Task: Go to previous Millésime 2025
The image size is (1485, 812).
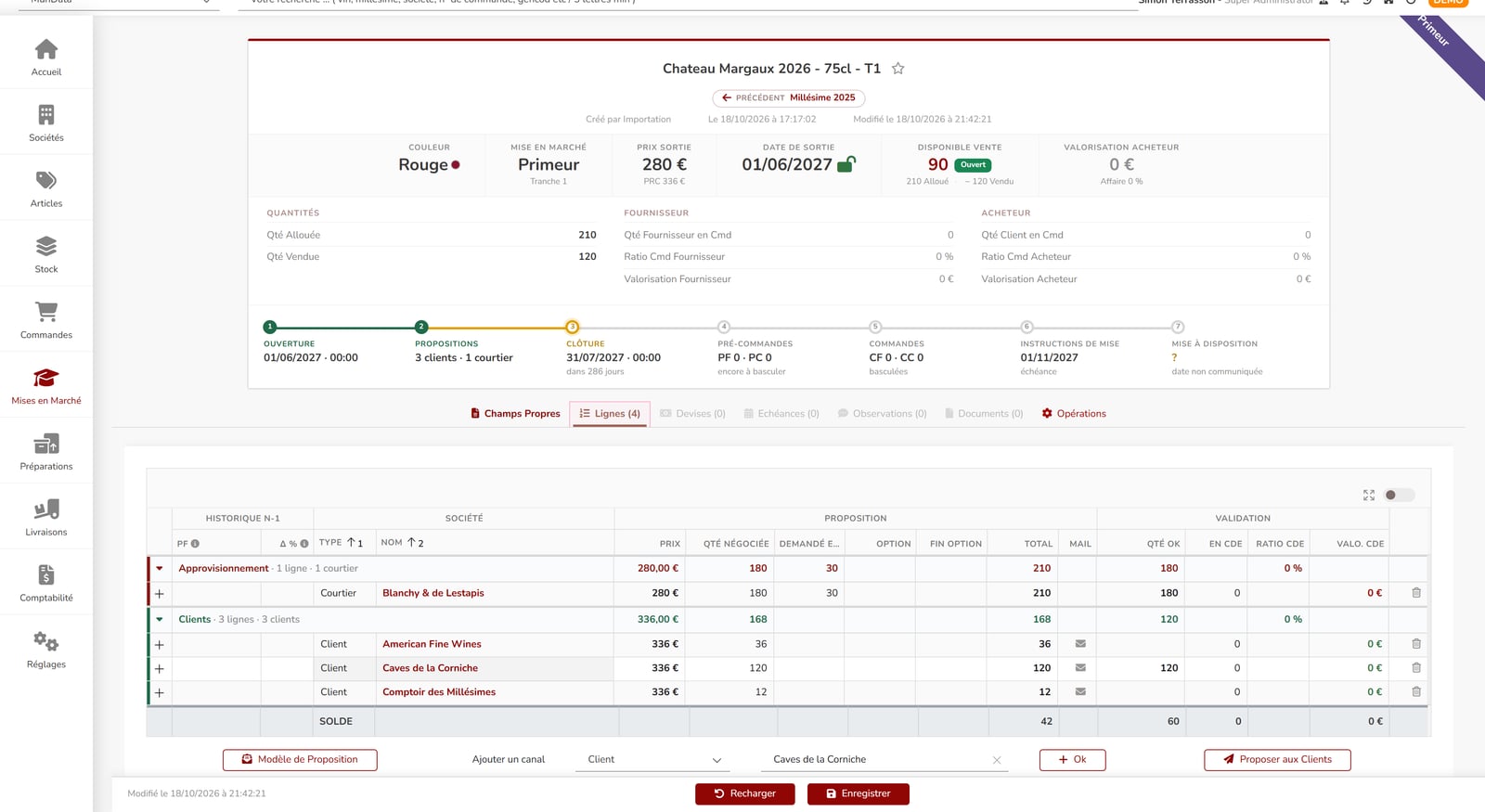Action: (x=789, y=97)
